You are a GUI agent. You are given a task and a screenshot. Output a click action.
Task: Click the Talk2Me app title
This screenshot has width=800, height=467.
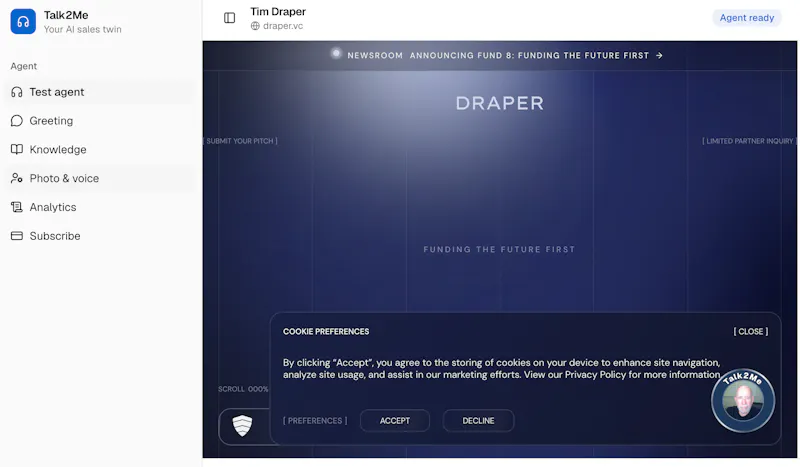pos(66,15)
